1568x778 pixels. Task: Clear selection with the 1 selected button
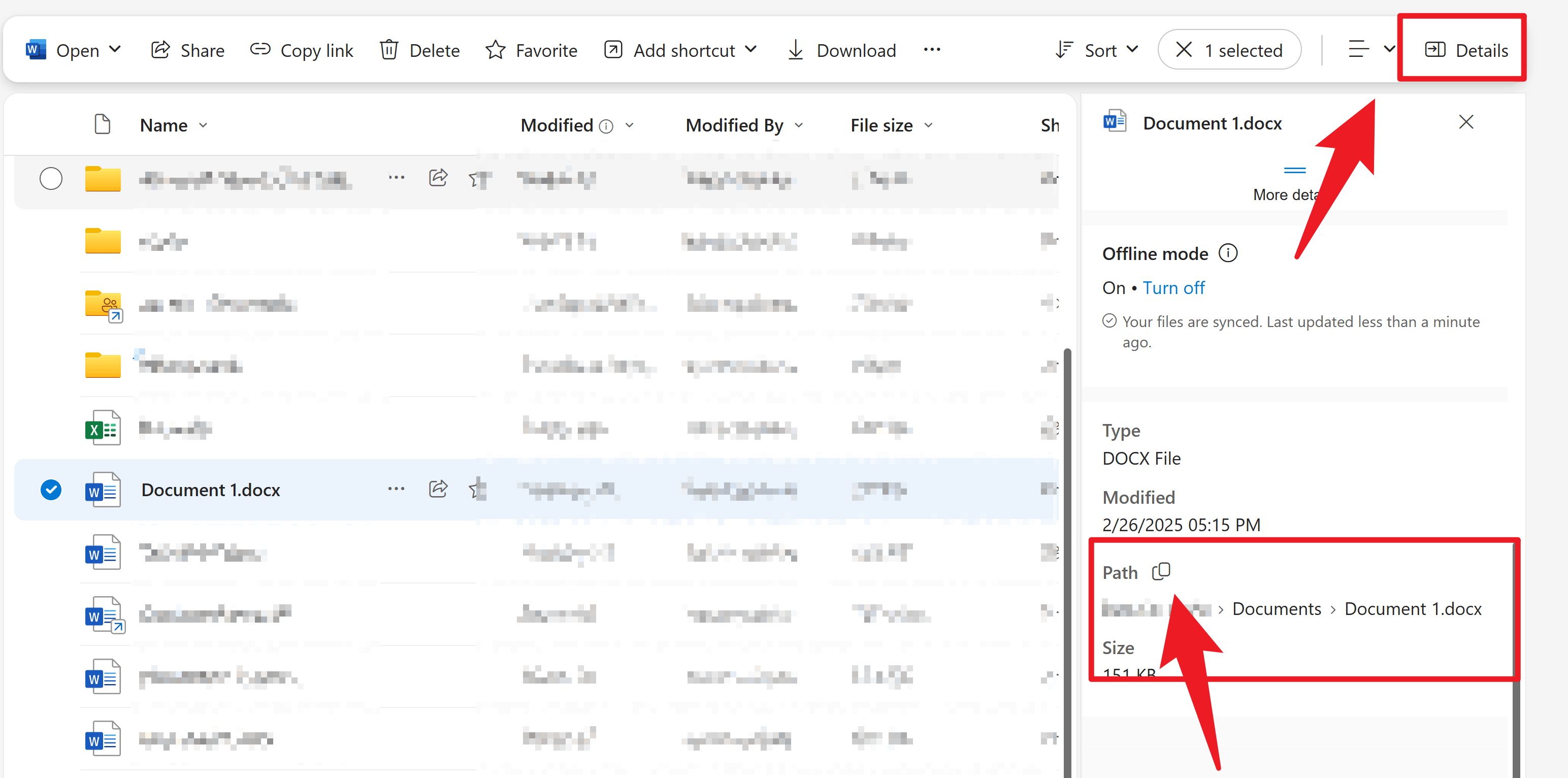[x=1229, y=50]
